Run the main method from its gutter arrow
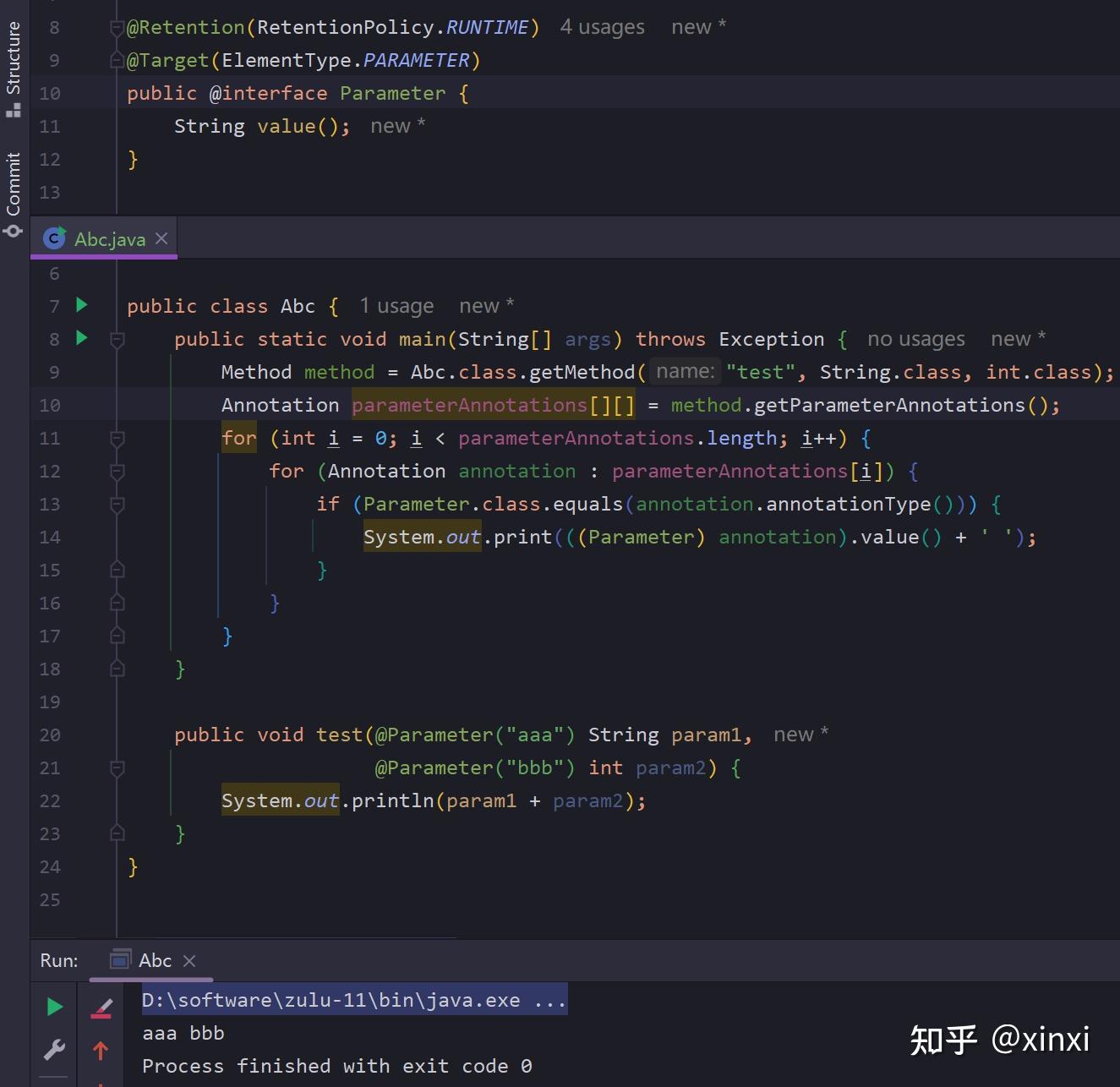 point(82,337)
